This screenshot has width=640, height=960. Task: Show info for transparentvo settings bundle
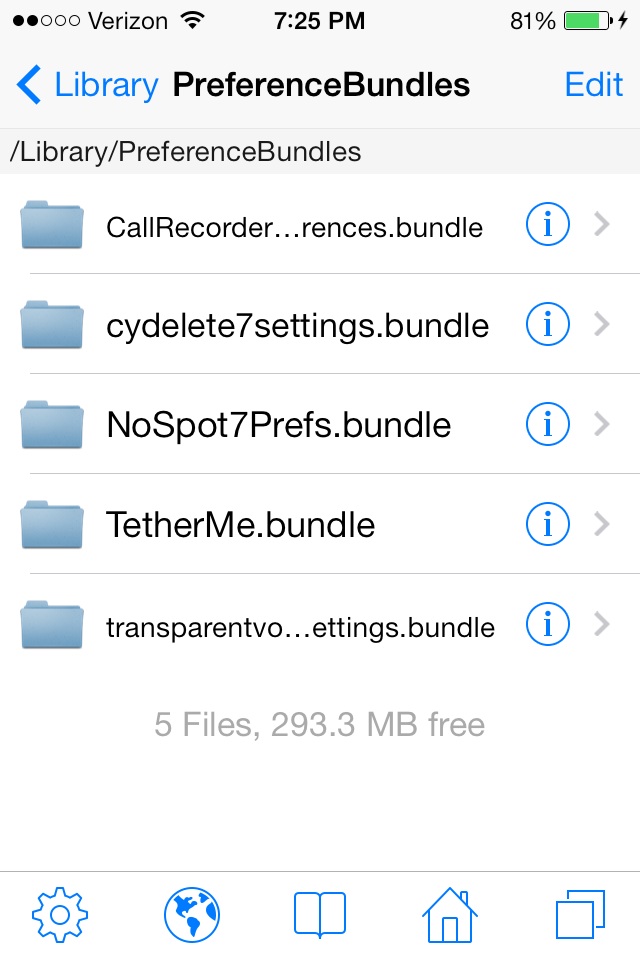pyautogui.click(x=548, y=624)
